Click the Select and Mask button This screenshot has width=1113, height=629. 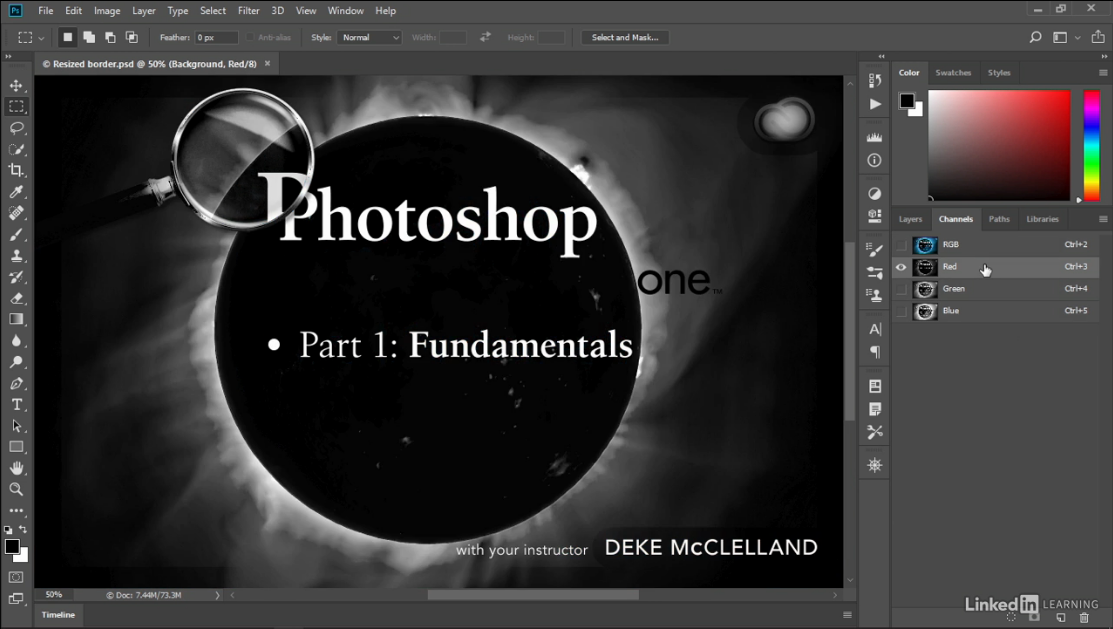(625, 38)
